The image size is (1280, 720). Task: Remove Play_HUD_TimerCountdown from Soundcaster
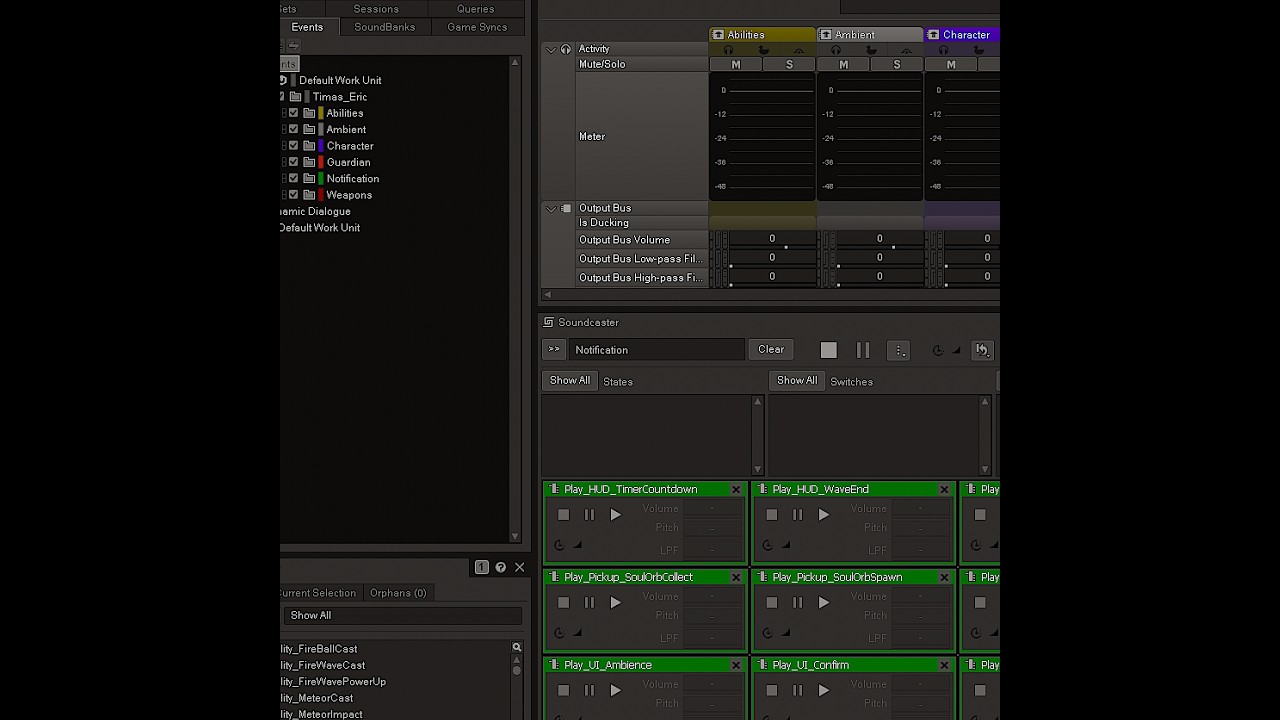click(x=736, y=489)
